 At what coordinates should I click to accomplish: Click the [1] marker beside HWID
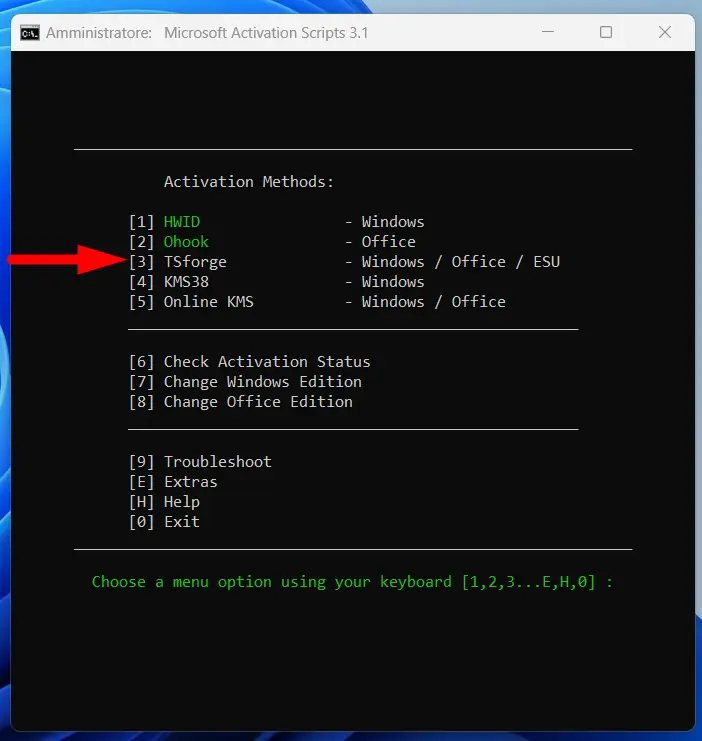pos(142,222)
